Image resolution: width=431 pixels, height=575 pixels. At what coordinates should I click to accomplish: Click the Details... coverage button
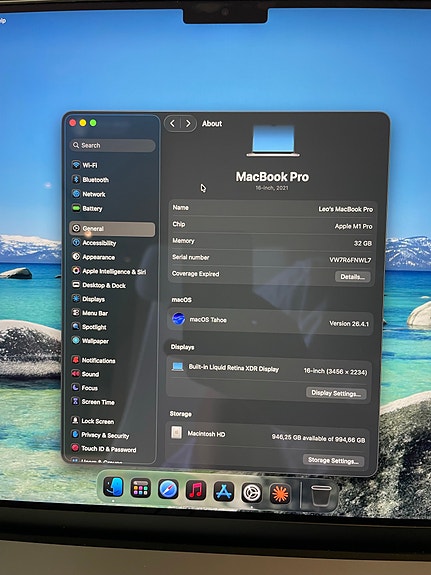coord(352,277)
